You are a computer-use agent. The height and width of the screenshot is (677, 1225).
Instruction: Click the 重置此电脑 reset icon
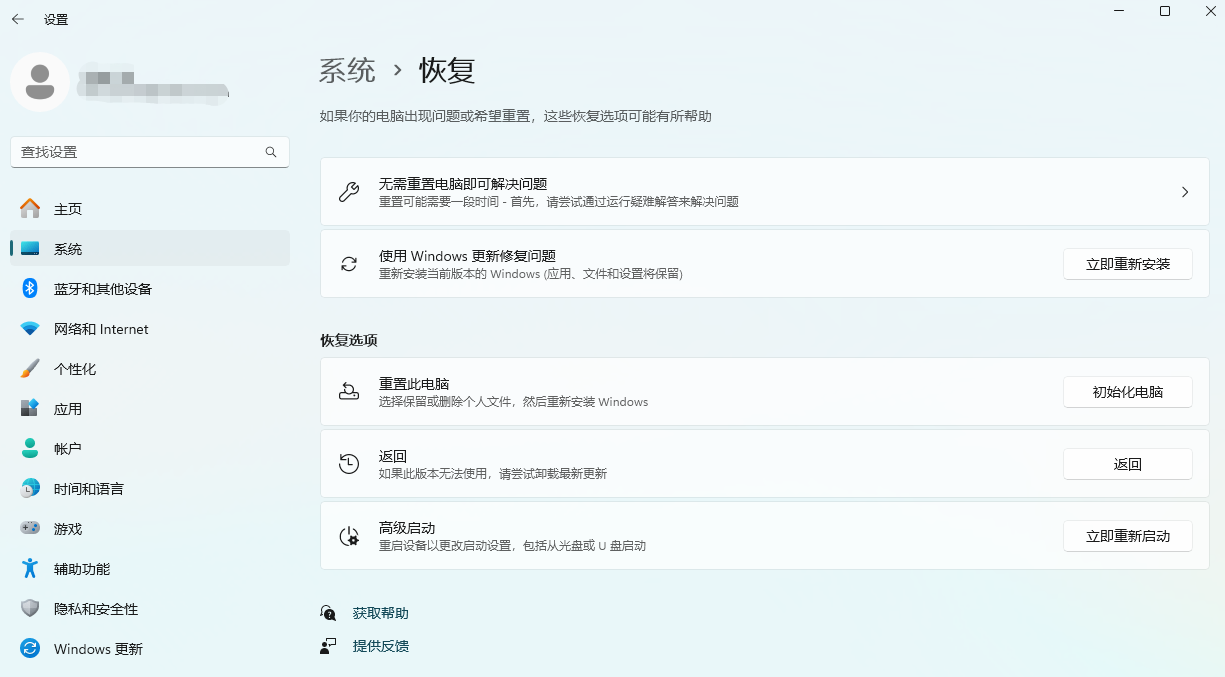tap(349, 392)
